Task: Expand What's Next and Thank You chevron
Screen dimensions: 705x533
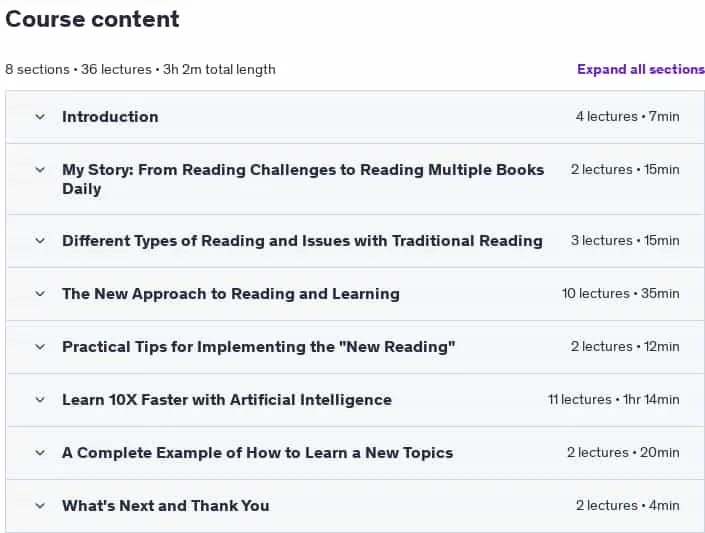Action: (x=40, y=506)
